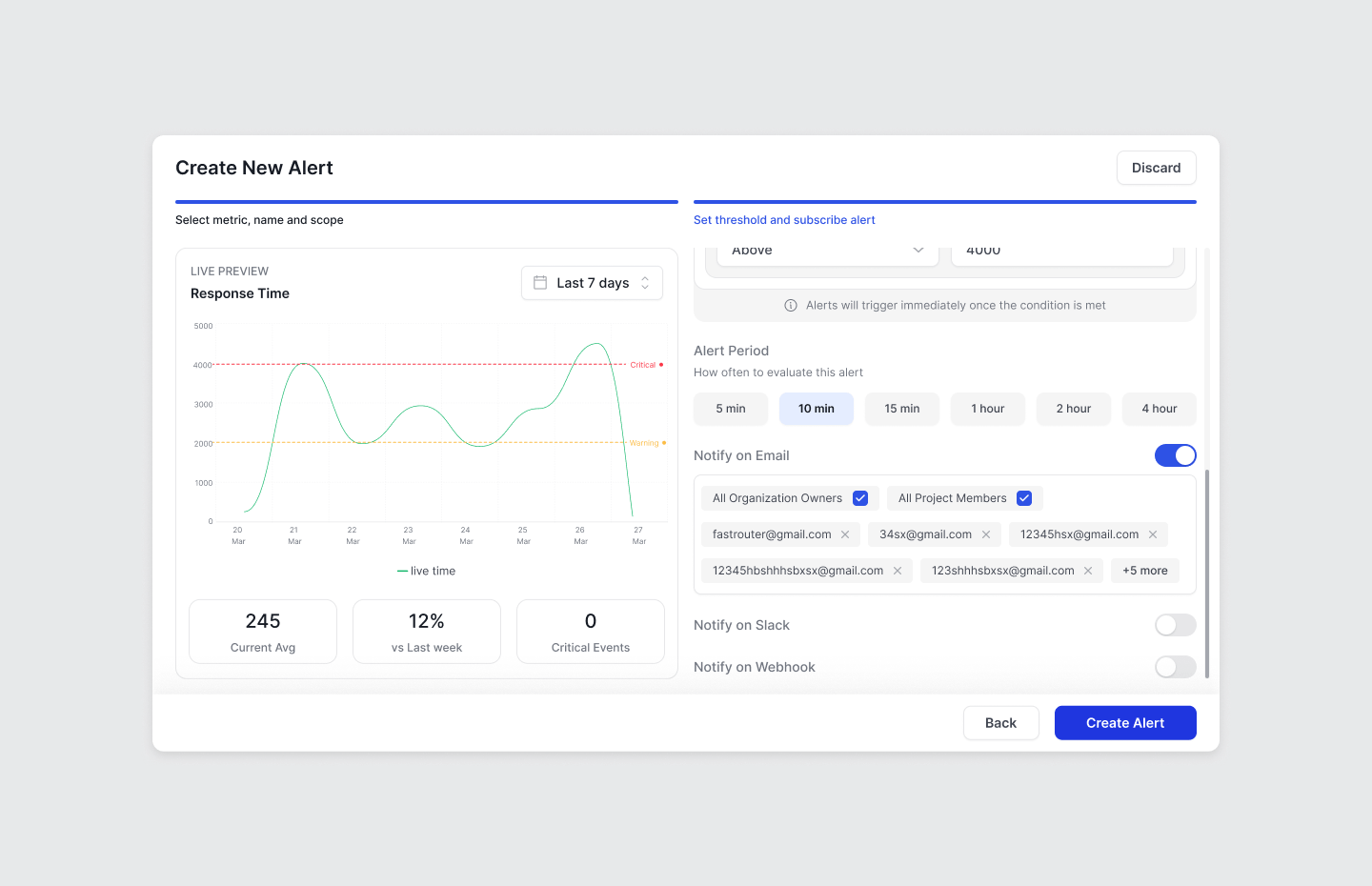Enable the Notify on Slack toggle
Viewport: 1372px width, 886px height.
(1175, 625)
